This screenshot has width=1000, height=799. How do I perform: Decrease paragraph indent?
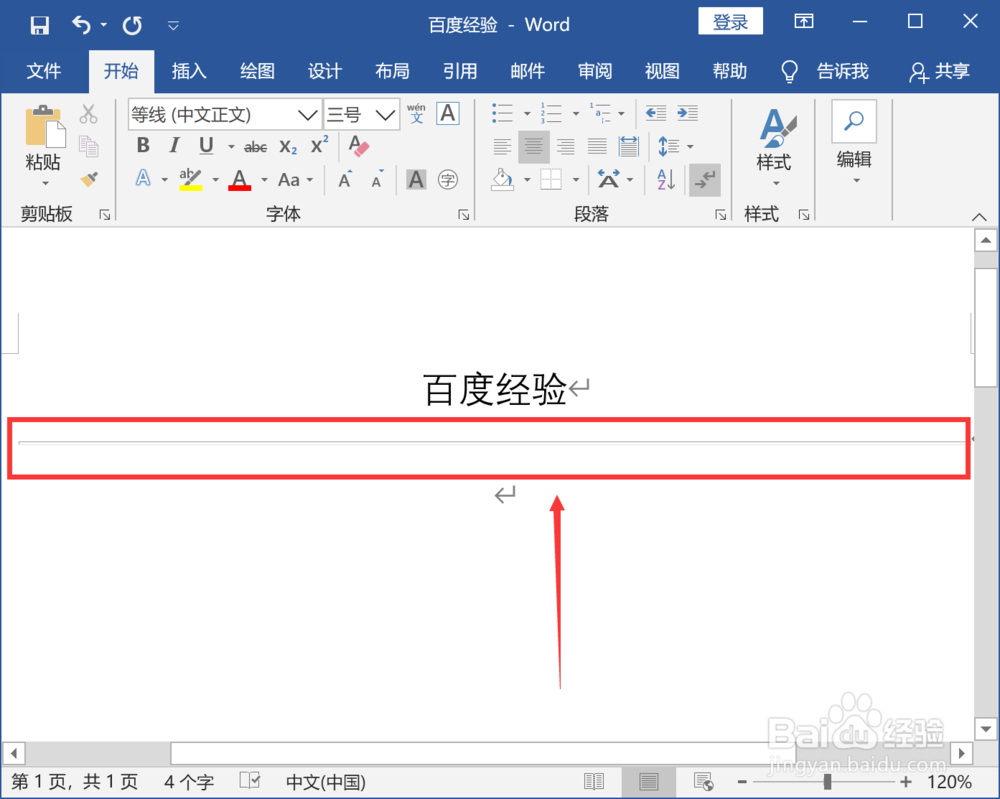[656, 114]
